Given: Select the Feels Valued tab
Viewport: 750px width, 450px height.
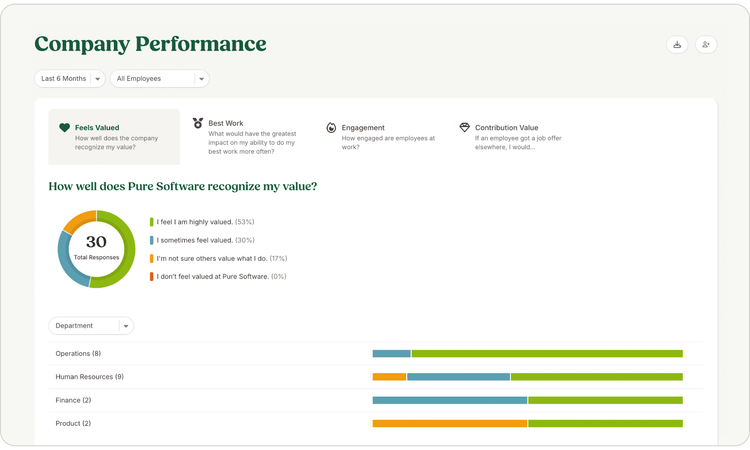Looking at the screenshot, I should pyautogui.click(x=114, y=137).
